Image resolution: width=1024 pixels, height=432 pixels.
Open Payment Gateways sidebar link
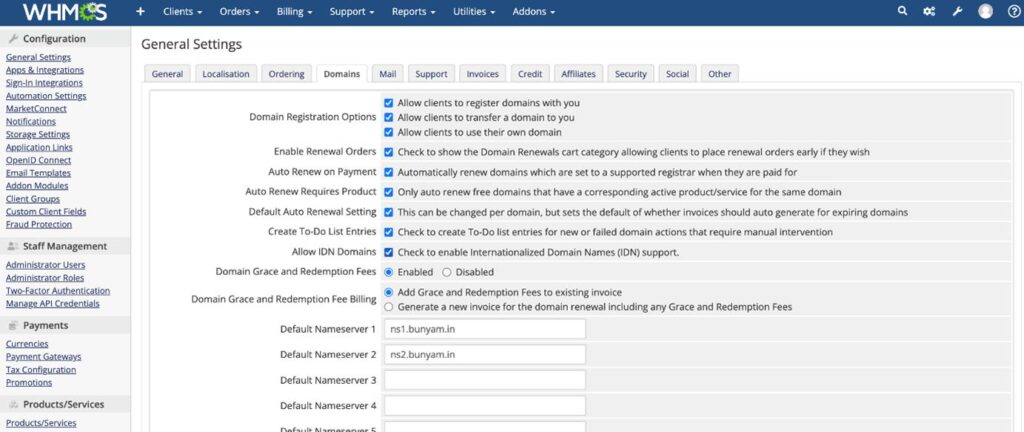pyautogui.click(x=43, y=356)
